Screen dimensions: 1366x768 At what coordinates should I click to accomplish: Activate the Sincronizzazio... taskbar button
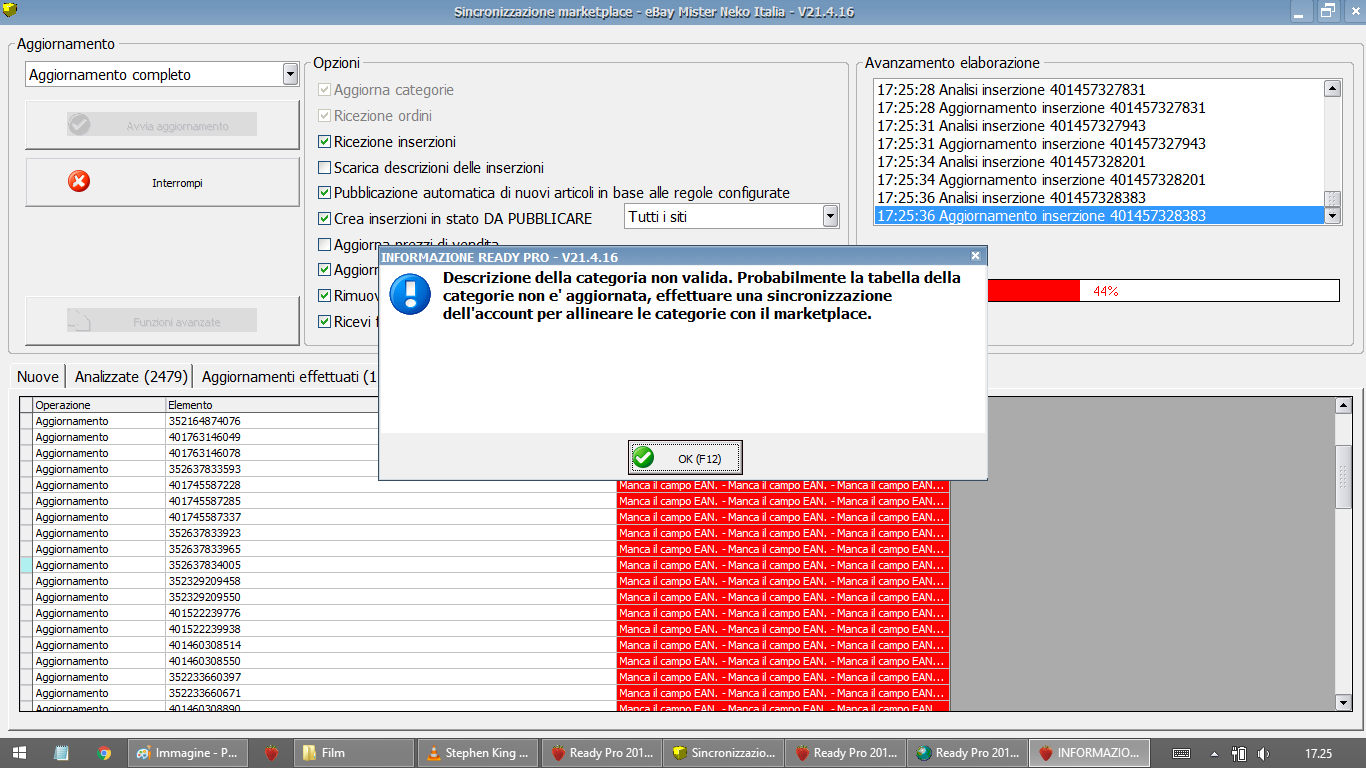(x=724, y=753)
